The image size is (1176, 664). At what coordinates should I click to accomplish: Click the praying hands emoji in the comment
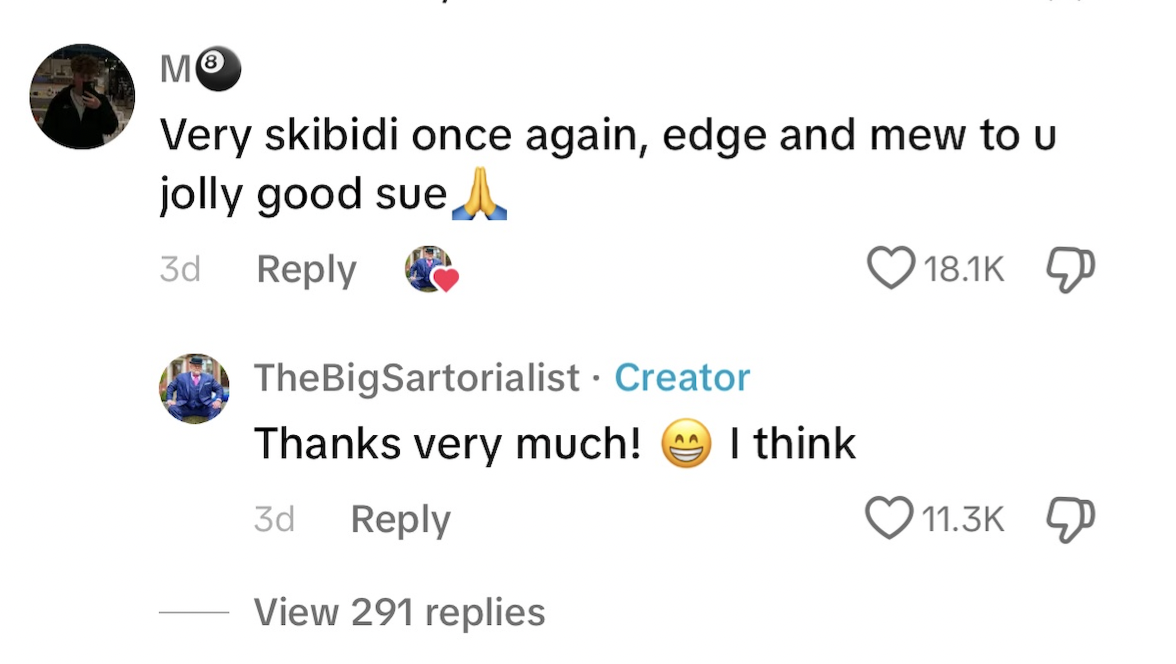click(480, 194)
